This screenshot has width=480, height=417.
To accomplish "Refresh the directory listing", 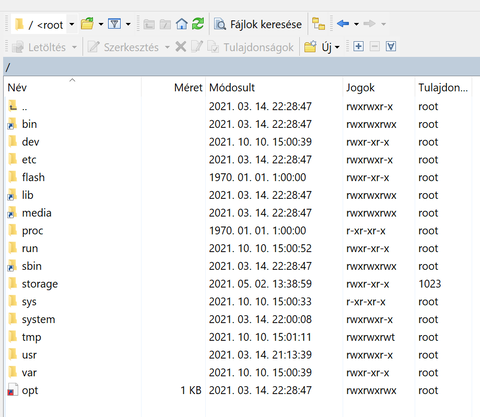I will coord(198,24).
